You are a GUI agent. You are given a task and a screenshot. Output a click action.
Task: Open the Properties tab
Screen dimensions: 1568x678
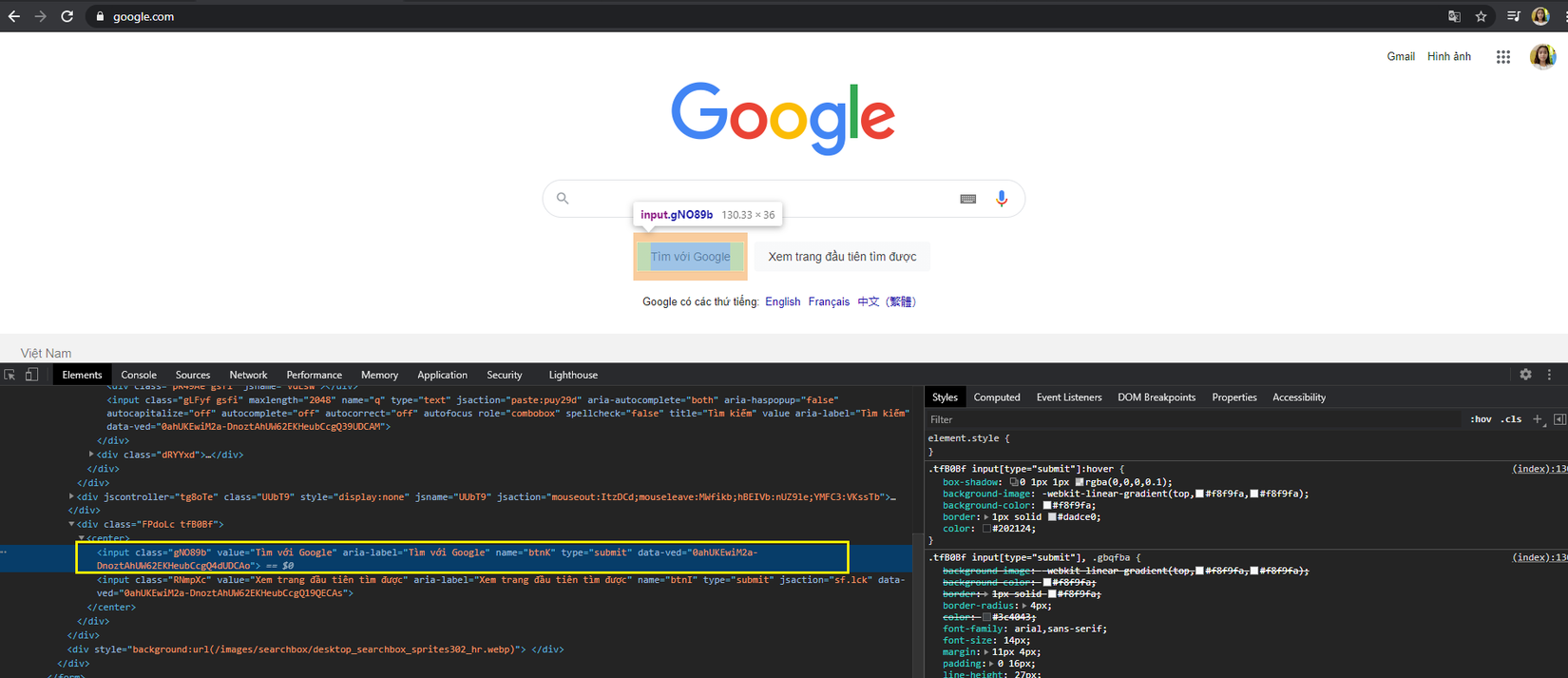click(x=1234, y=397)
